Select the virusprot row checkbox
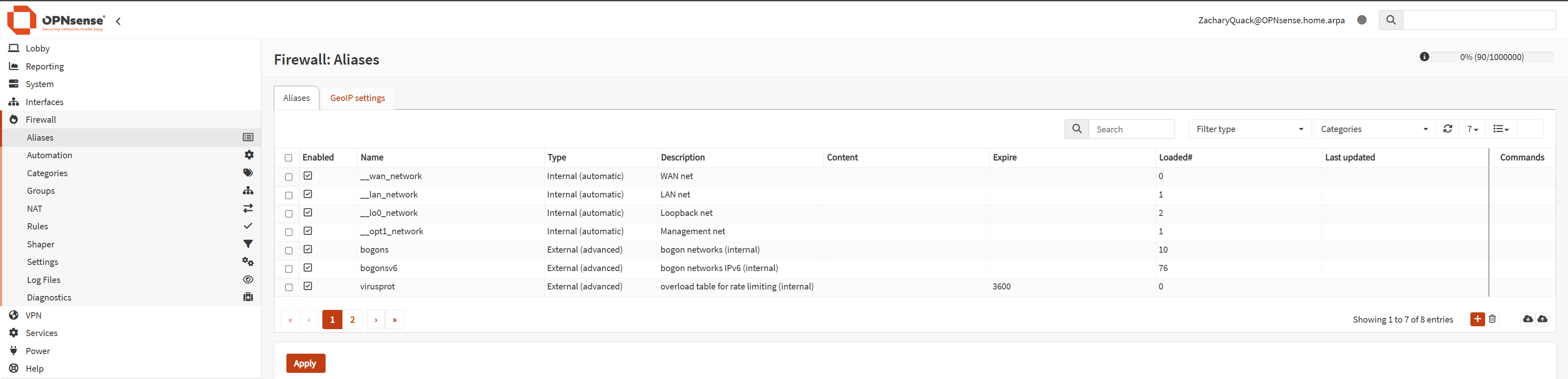The image size is (1568, 379). click(288, 287)
